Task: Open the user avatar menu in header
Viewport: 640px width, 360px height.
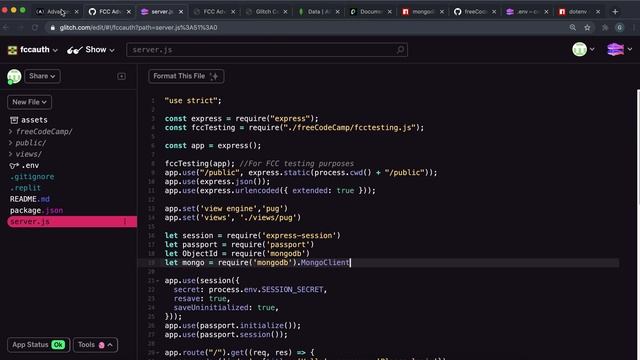Action: pyautogui.click(x=583, y=49)
